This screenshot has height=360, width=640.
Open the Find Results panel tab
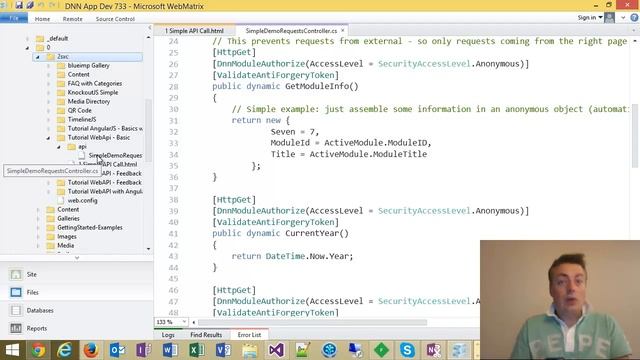(x=206, y=335)
